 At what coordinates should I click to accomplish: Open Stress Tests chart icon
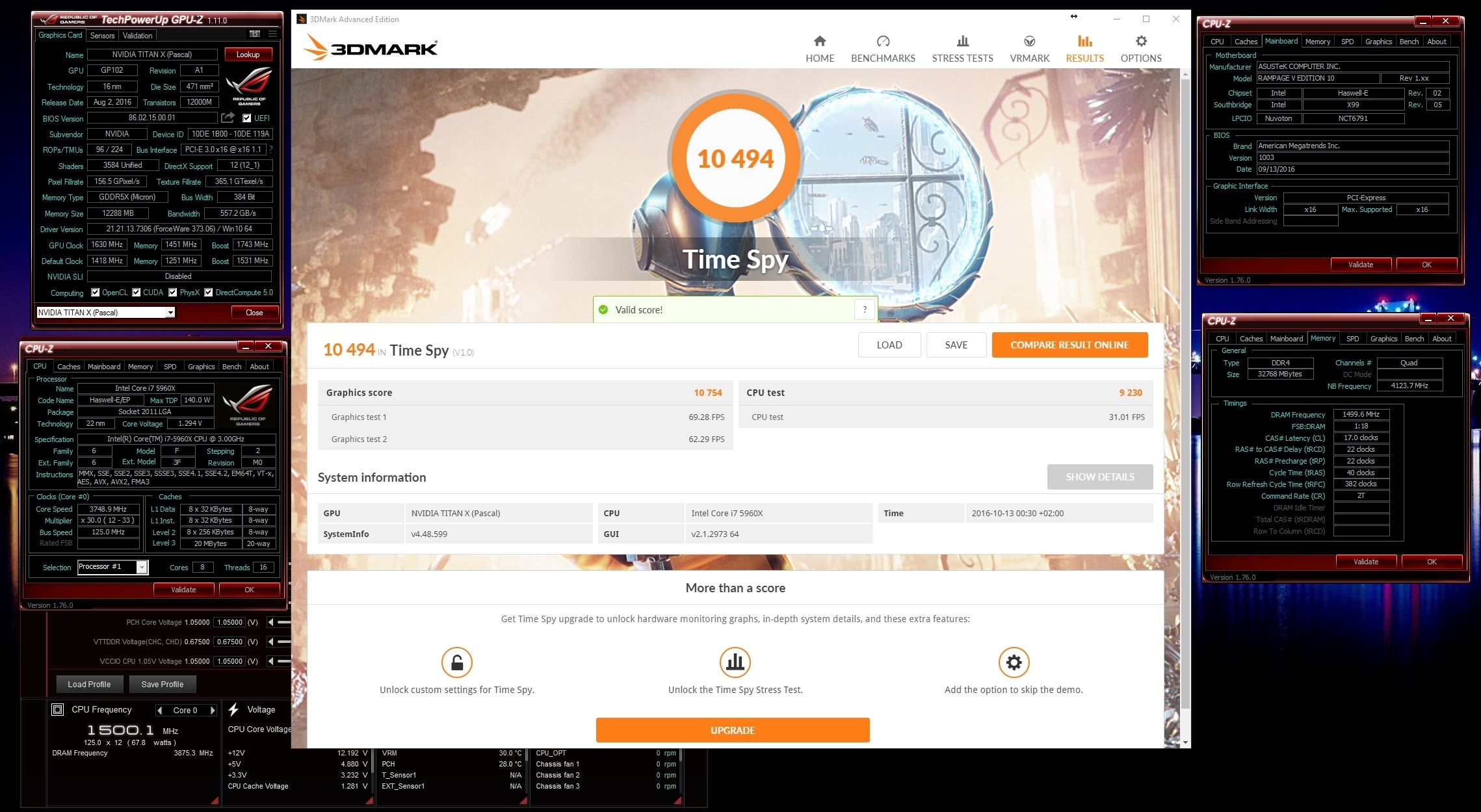pos(962,42)
